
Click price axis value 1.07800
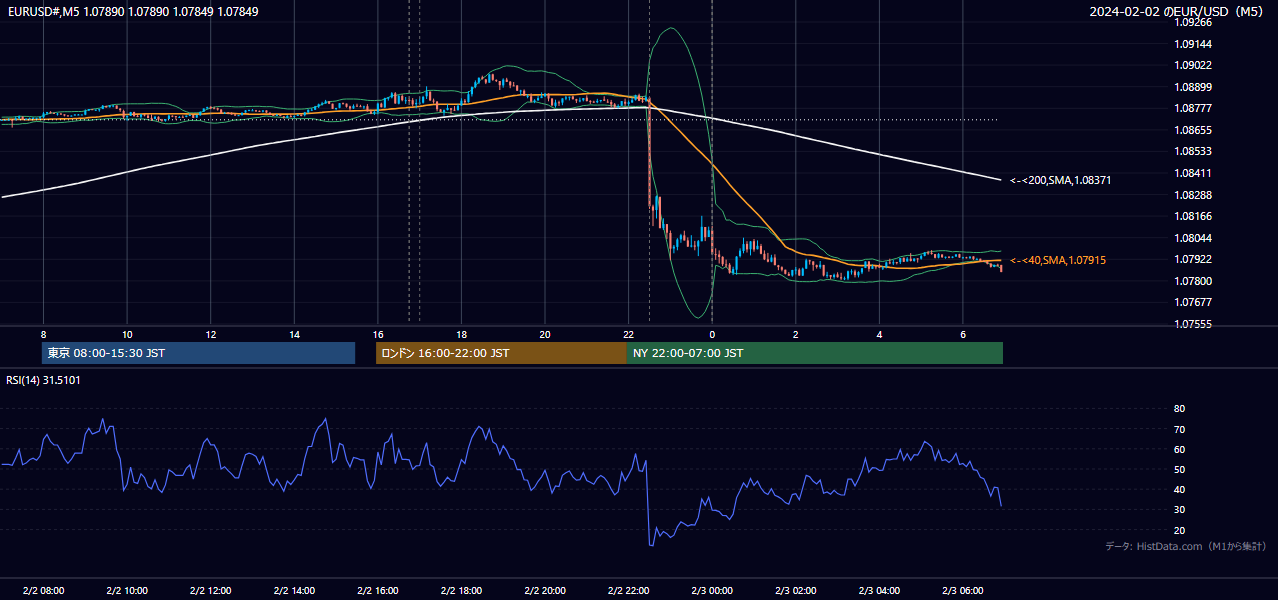click(x=1192, y=281)
